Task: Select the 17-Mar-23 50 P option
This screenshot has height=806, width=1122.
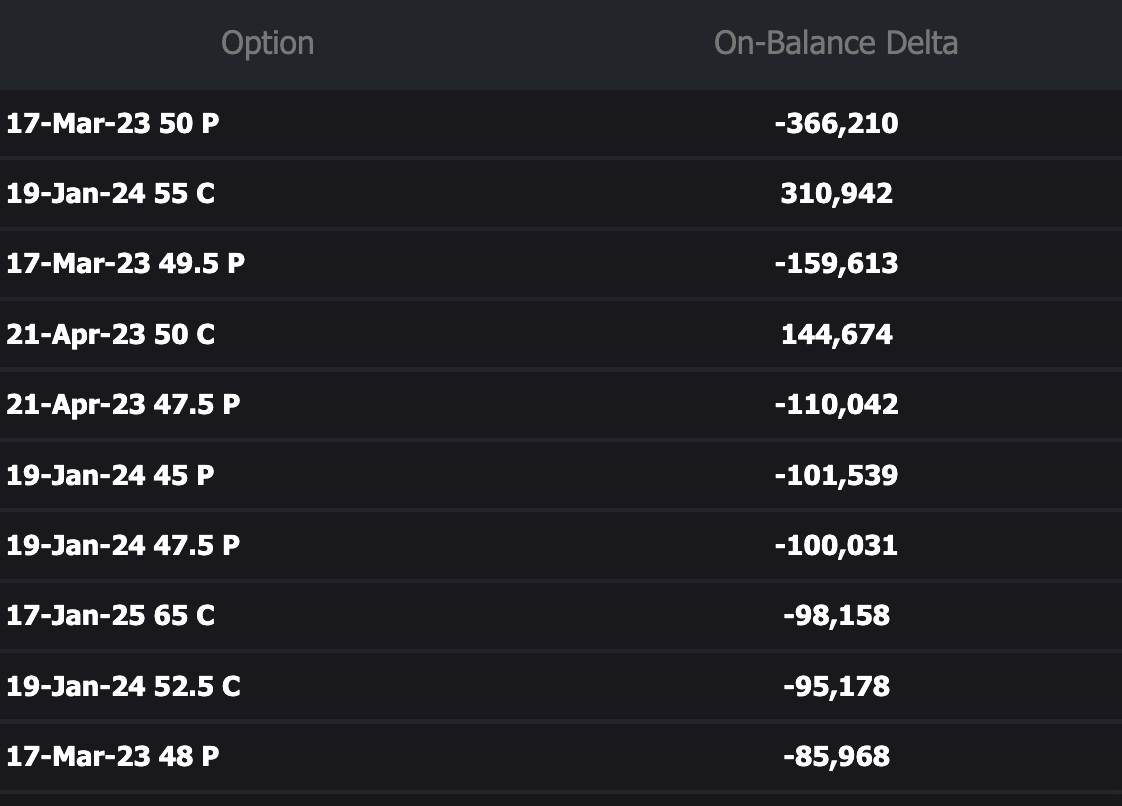Action: click(x=113, y=124)
